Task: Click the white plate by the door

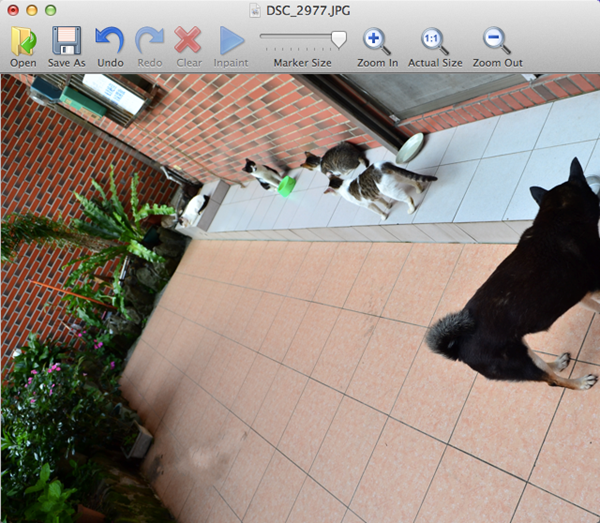Action: 410,148
